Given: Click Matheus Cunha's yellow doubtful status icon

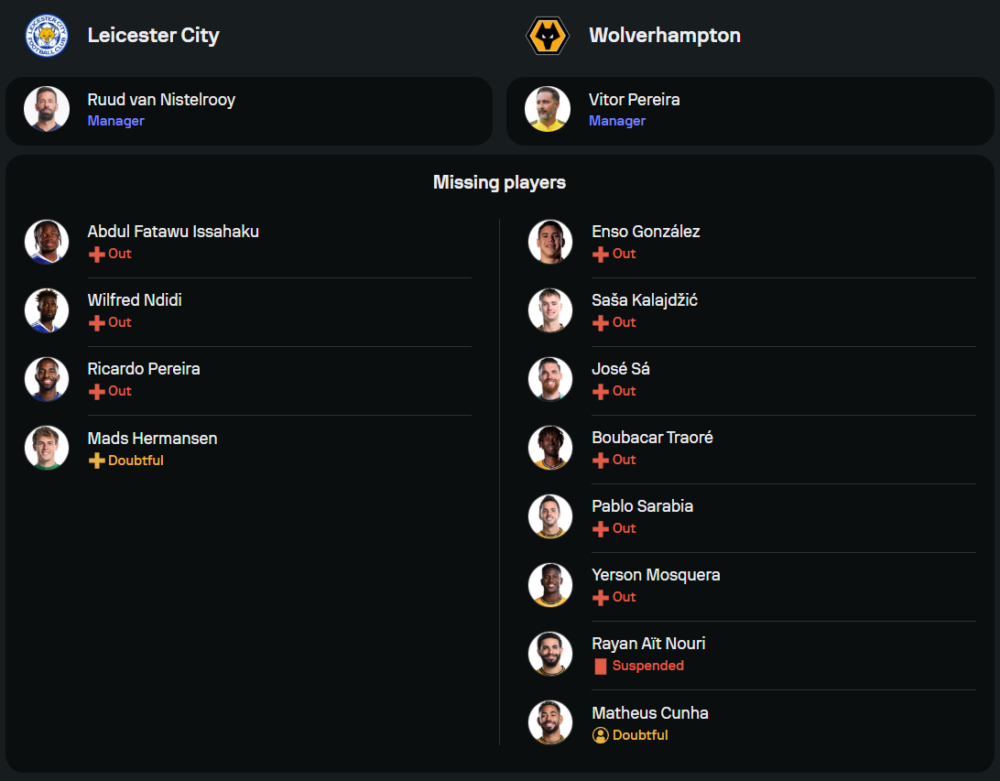Looking at the screenshot, I should pyautogui.click(x=600, y=735).
